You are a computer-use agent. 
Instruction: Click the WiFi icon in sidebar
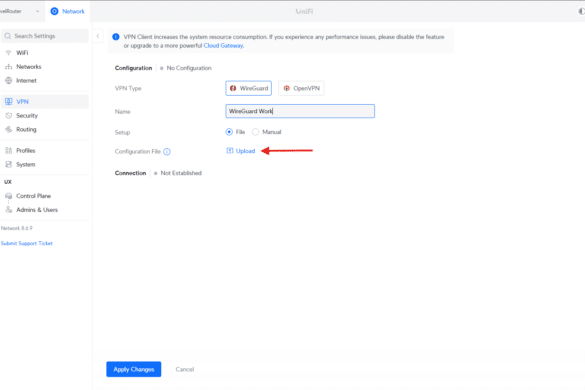8,53
